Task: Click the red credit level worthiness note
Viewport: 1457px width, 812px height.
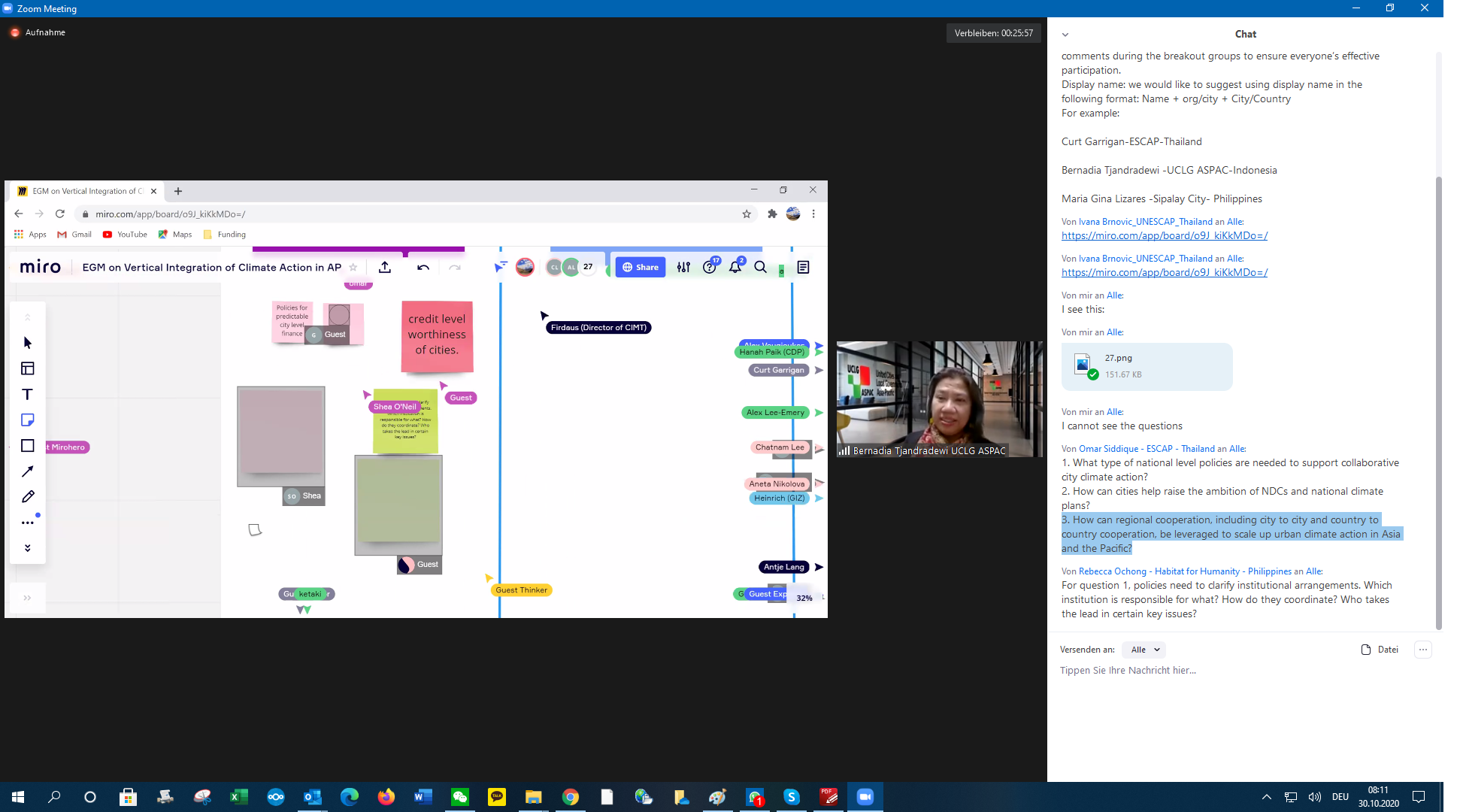Action: [x=437, y=335]
